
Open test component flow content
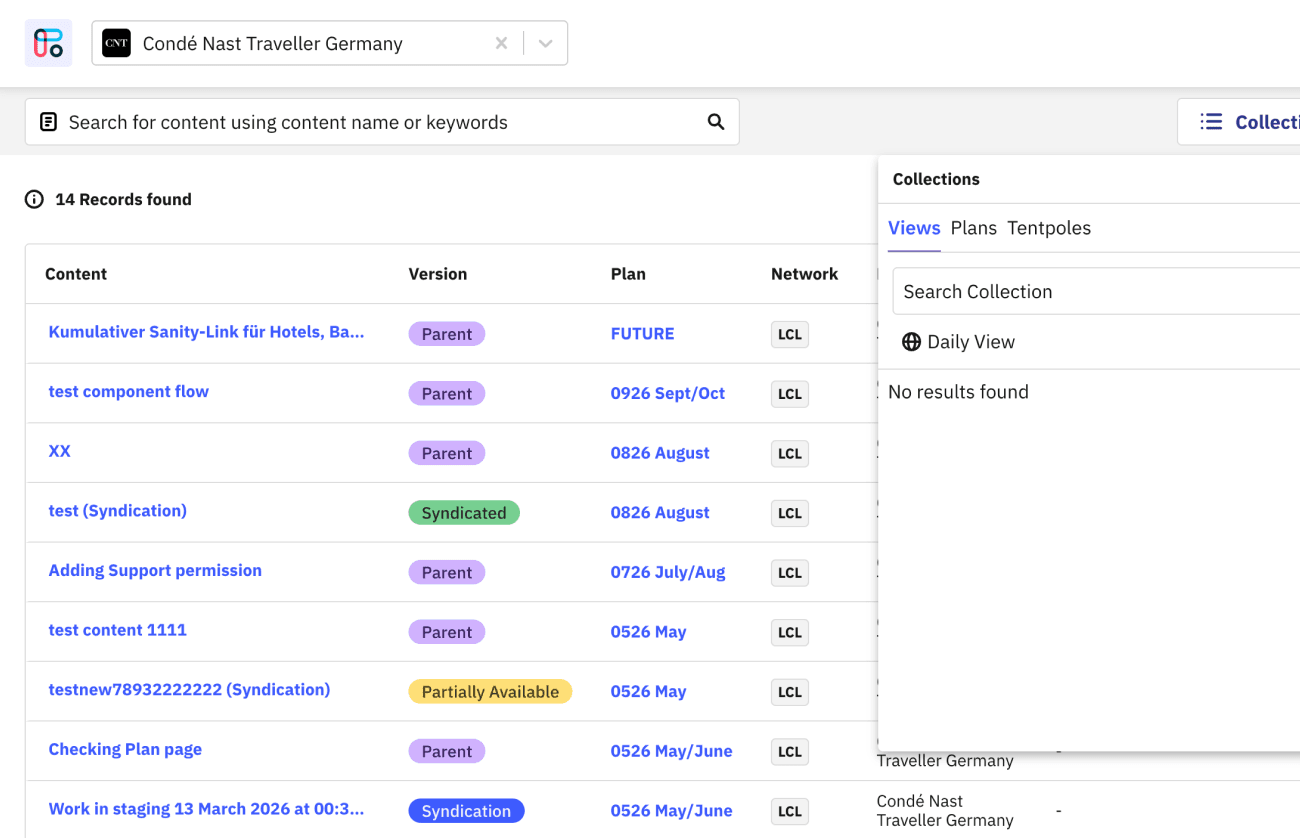coord(128,391)
